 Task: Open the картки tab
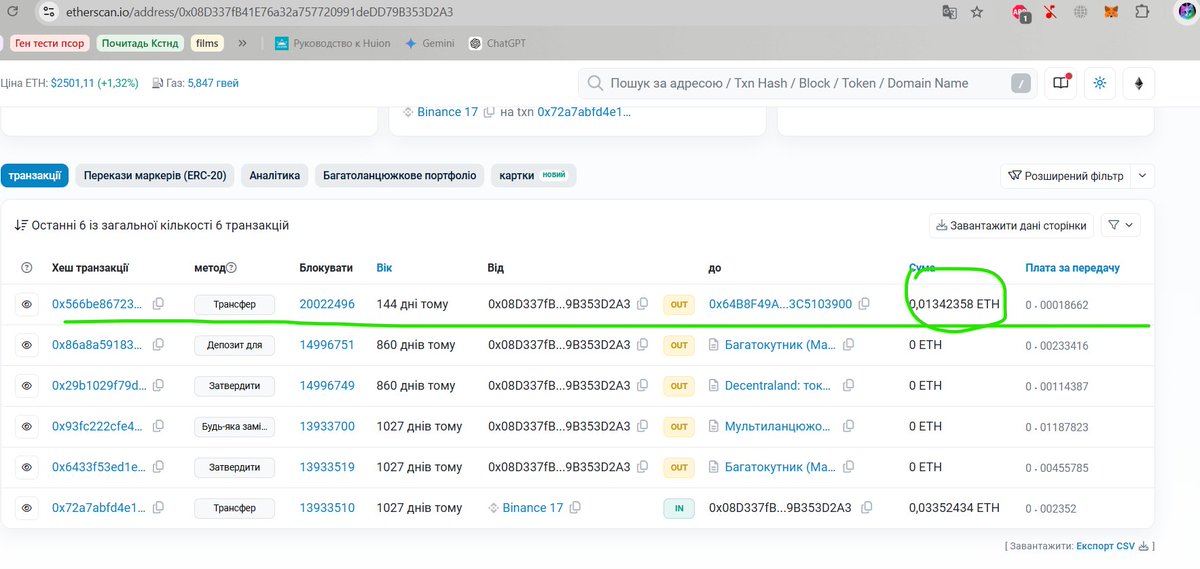[533, 176]
